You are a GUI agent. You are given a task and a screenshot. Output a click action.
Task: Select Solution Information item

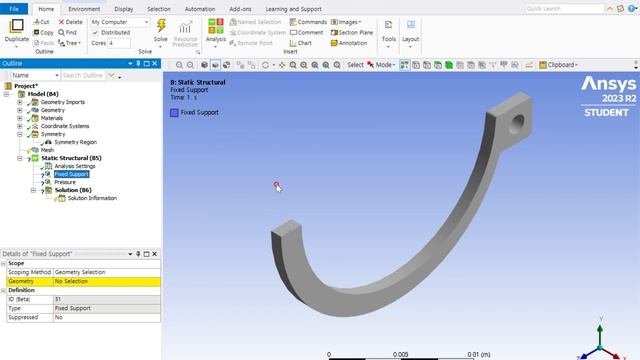[92, 198]
